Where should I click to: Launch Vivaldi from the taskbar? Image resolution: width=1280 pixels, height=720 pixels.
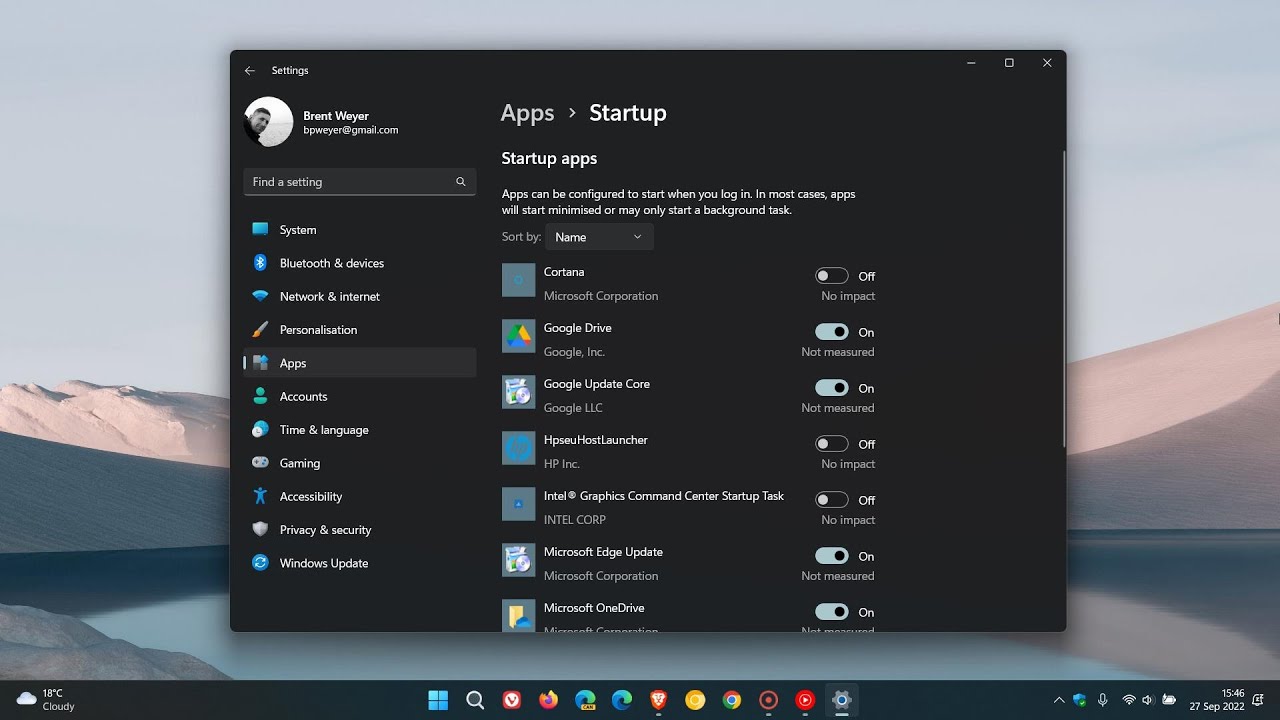[512, 700]
